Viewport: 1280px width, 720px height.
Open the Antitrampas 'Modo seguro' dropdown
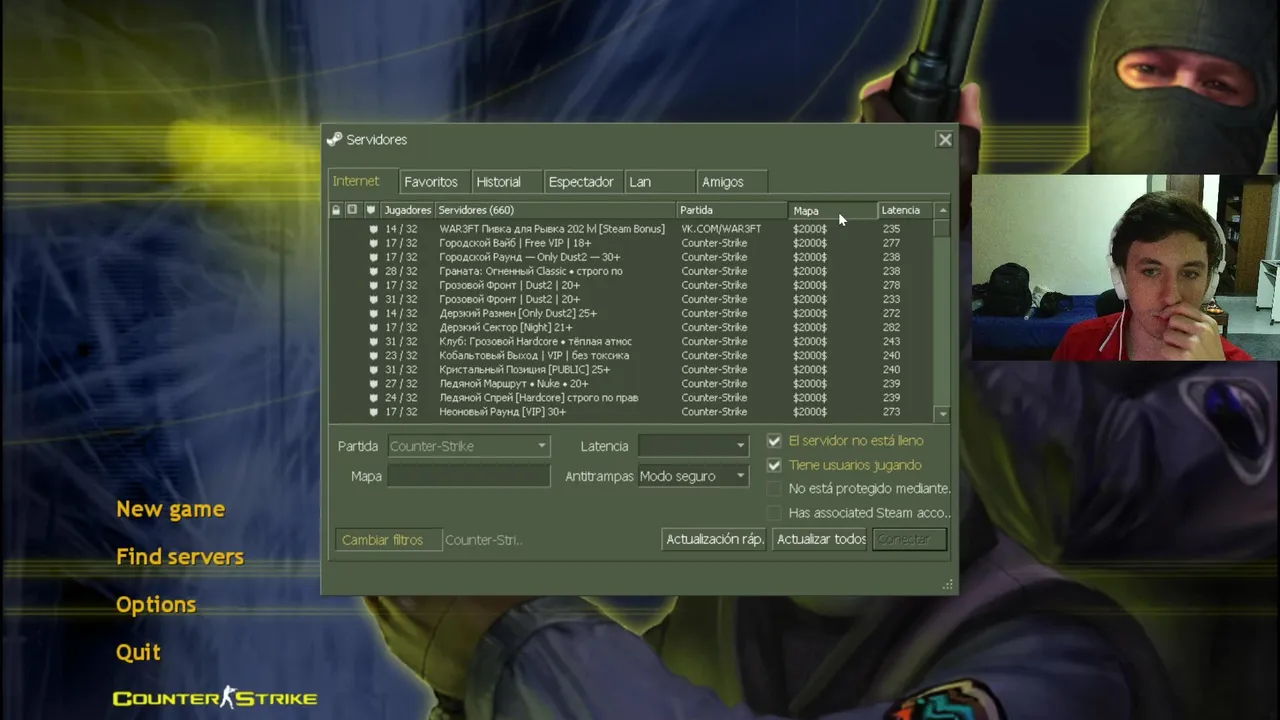[x=693, y=476]
